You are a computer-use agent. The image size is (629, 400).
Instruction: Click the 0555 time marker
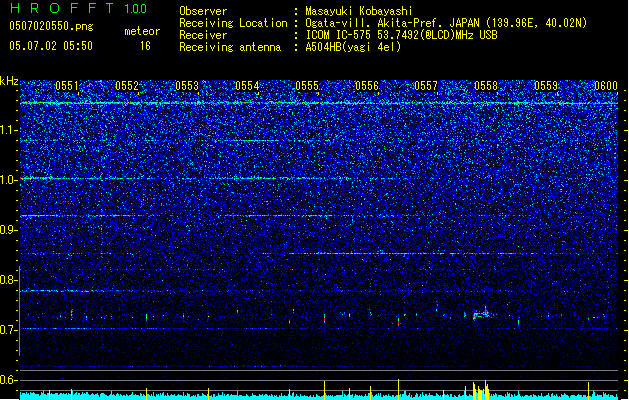click(x=307, y=86)
